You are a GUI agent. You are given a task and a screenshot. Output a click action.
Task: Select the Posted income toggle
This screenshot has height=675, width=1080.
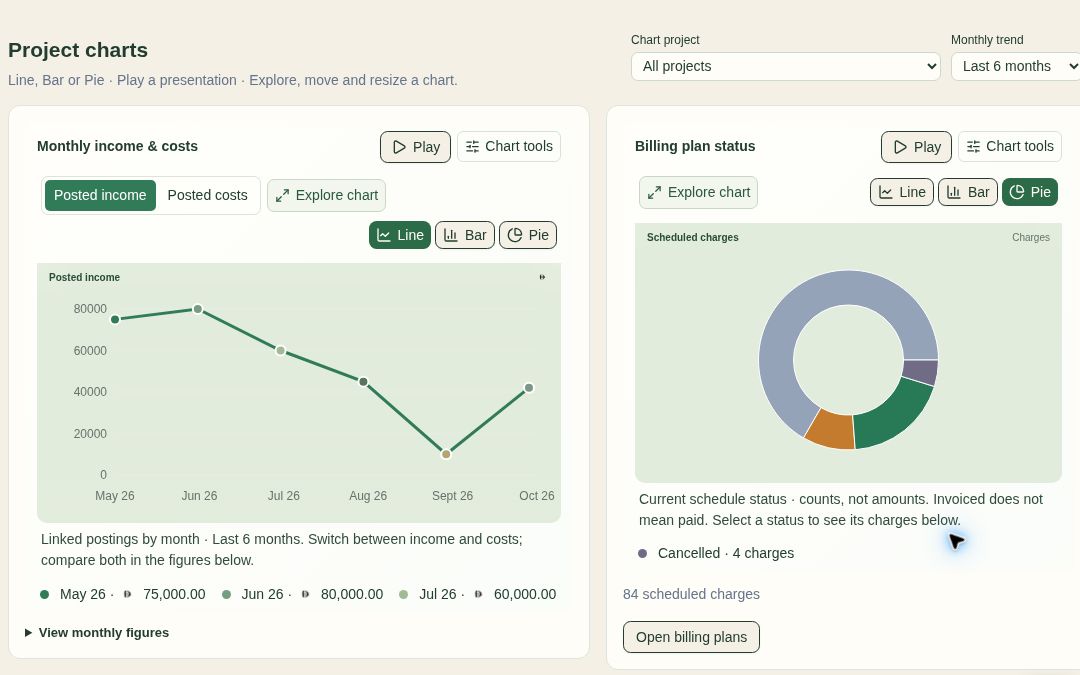point(100,196)
